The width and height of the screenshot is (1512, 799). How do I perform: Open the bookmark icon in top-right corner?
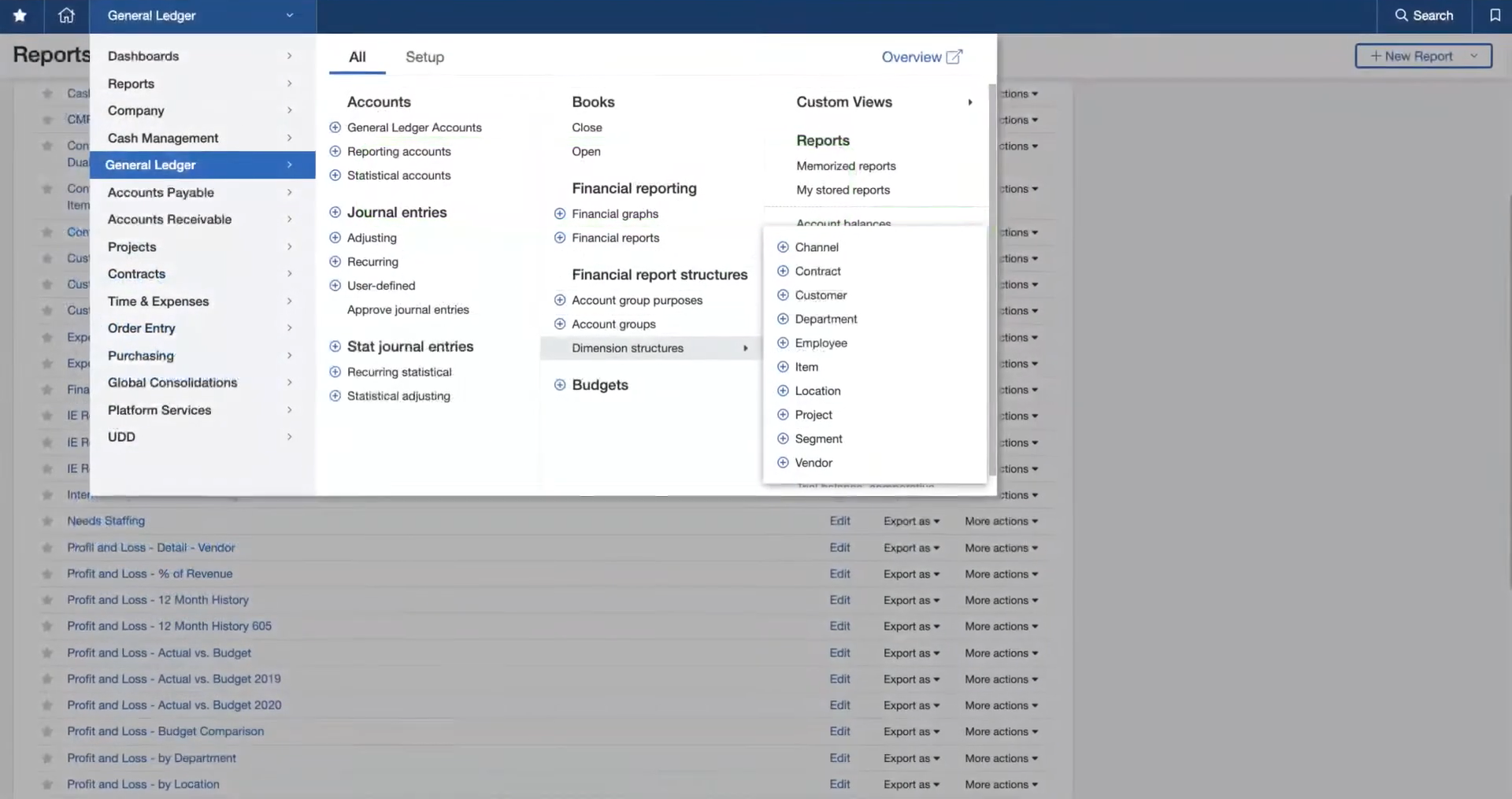click(1495, 15)
